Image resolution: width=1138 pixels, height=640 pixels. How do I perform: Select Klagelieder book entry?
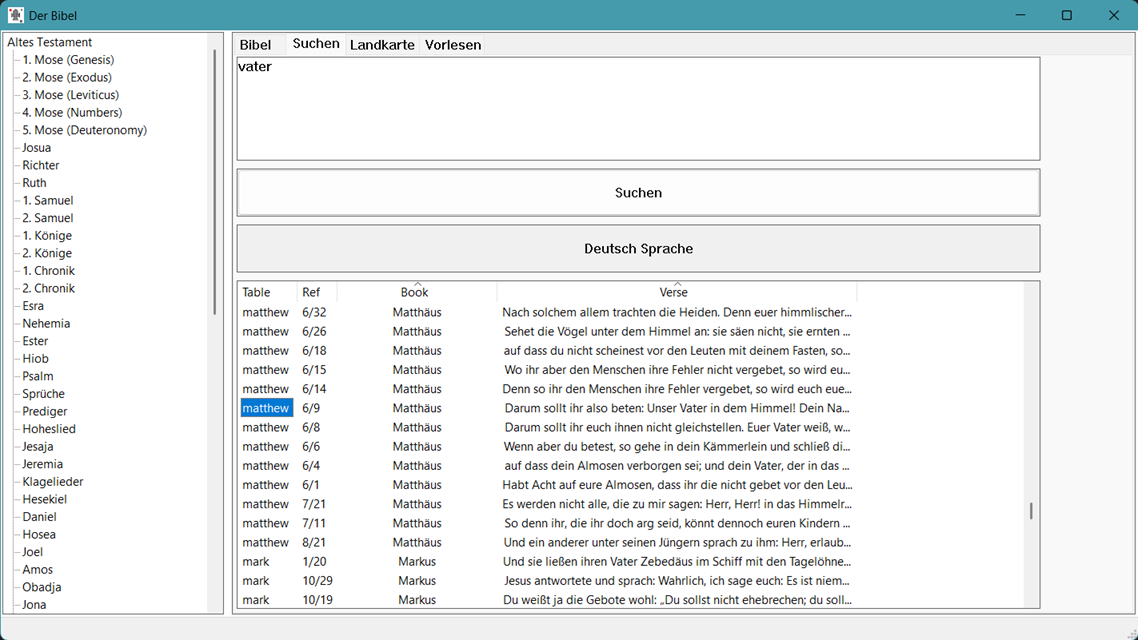click(x=52, y=482)
